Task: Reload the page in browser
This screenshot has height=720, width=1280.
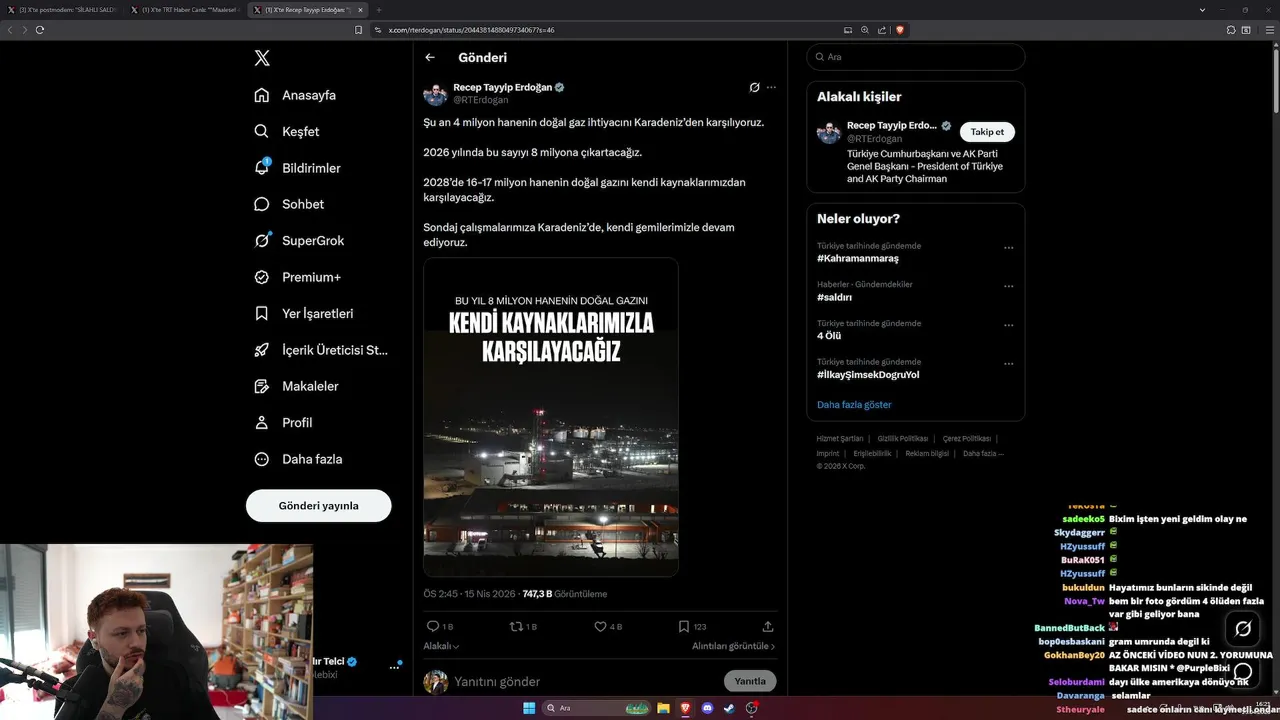Action: (40, 30)
